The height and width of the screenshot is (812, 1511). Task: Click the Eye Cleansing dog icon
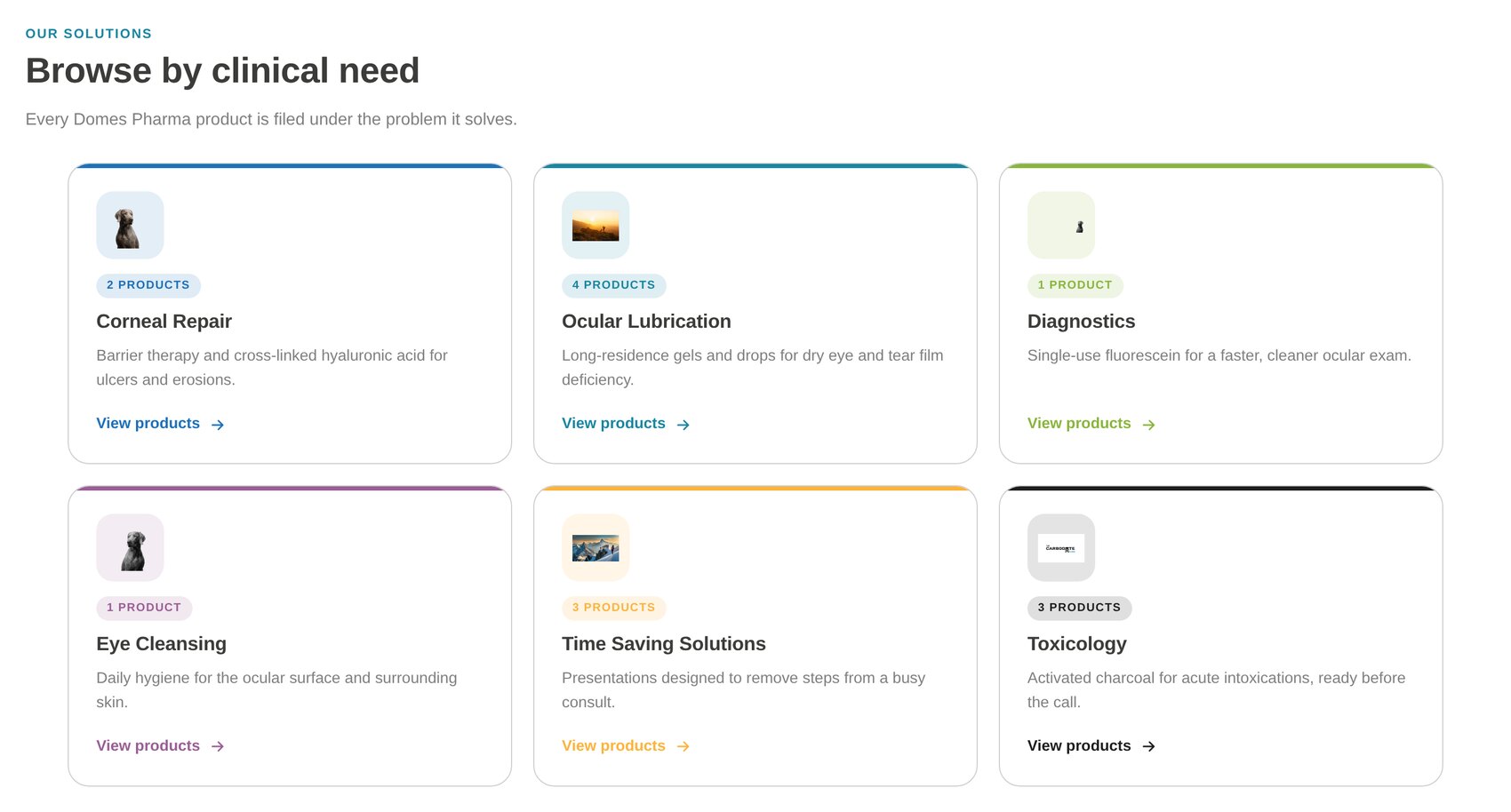coord(130,548)
